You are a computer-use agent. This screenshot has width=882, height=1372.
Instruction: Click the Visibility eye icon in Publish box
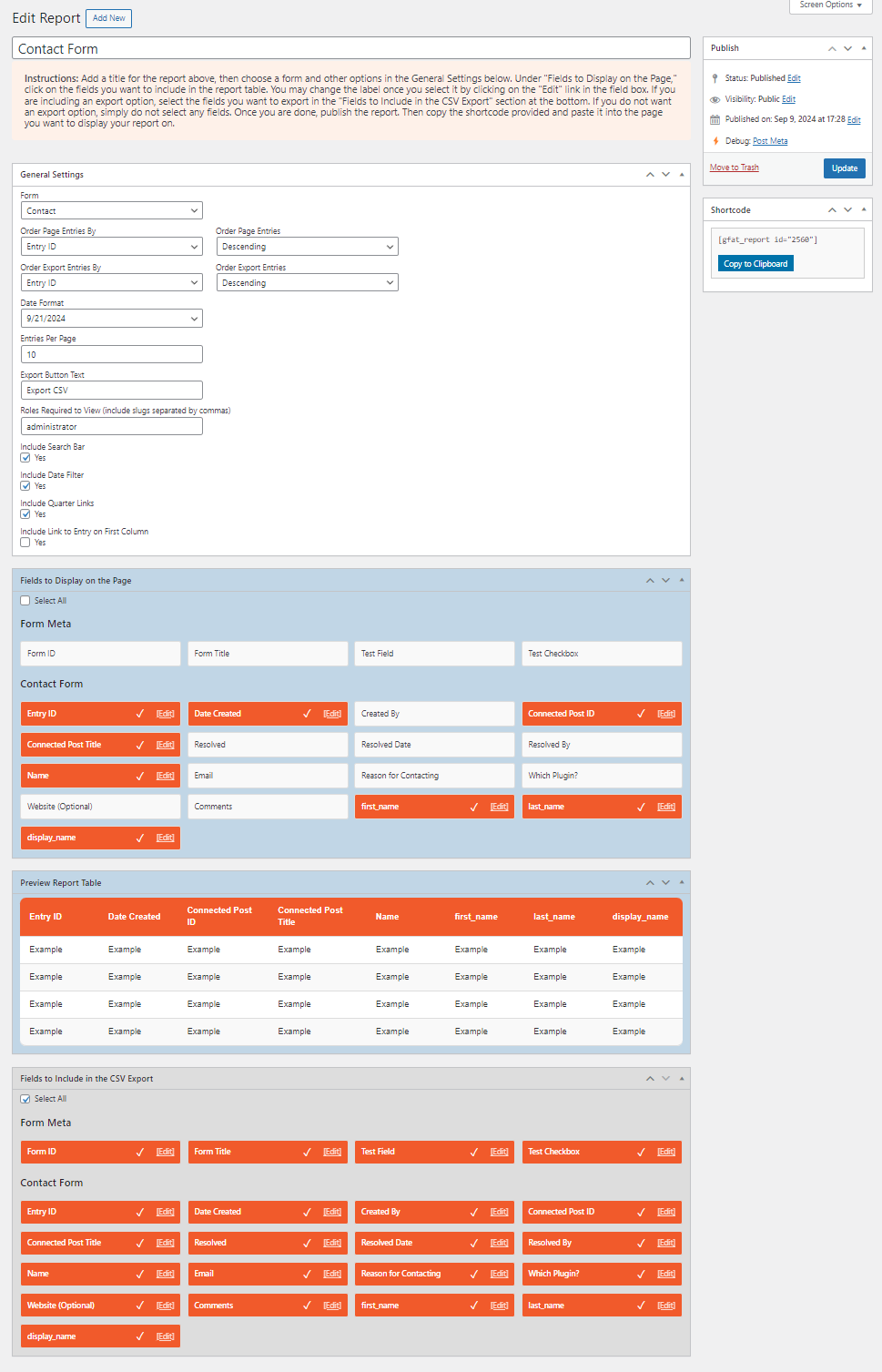point(715,98)
